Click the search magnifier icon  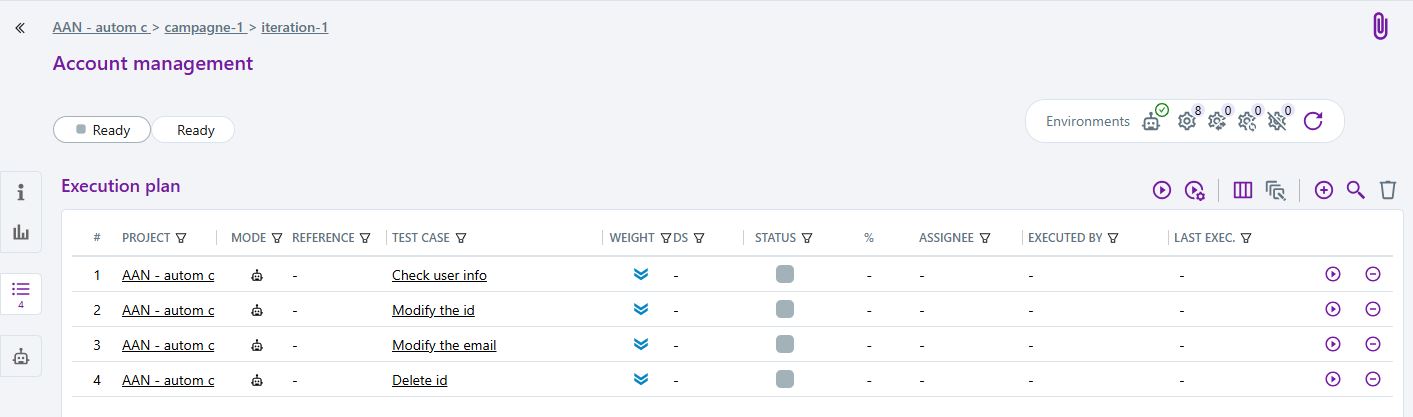[1355, 190]
